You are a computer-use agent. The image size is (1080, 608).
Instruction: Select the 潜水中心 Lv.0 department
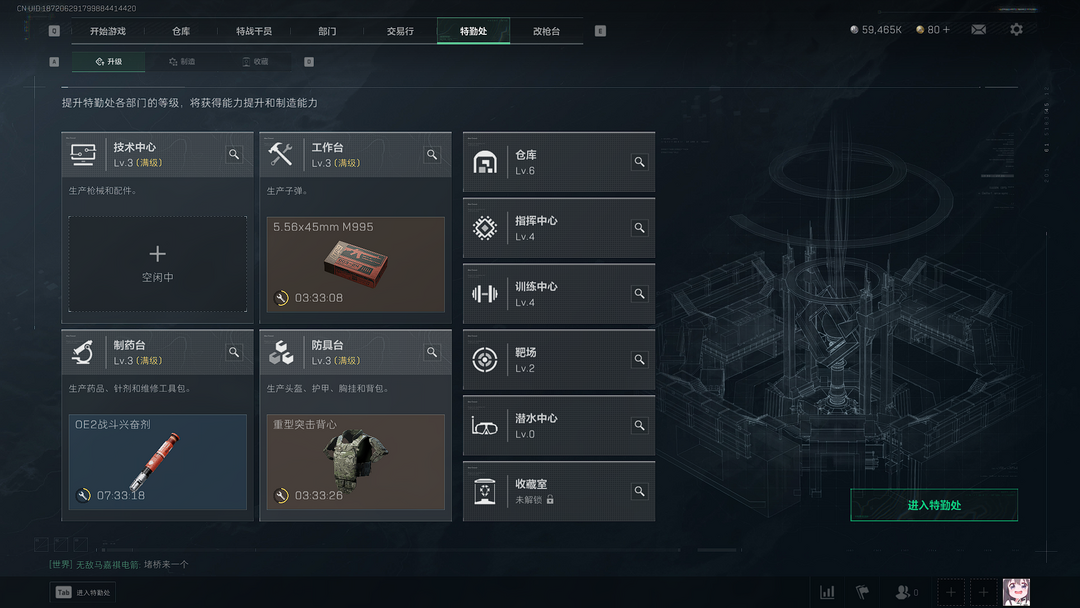click(x=559, y=426)
